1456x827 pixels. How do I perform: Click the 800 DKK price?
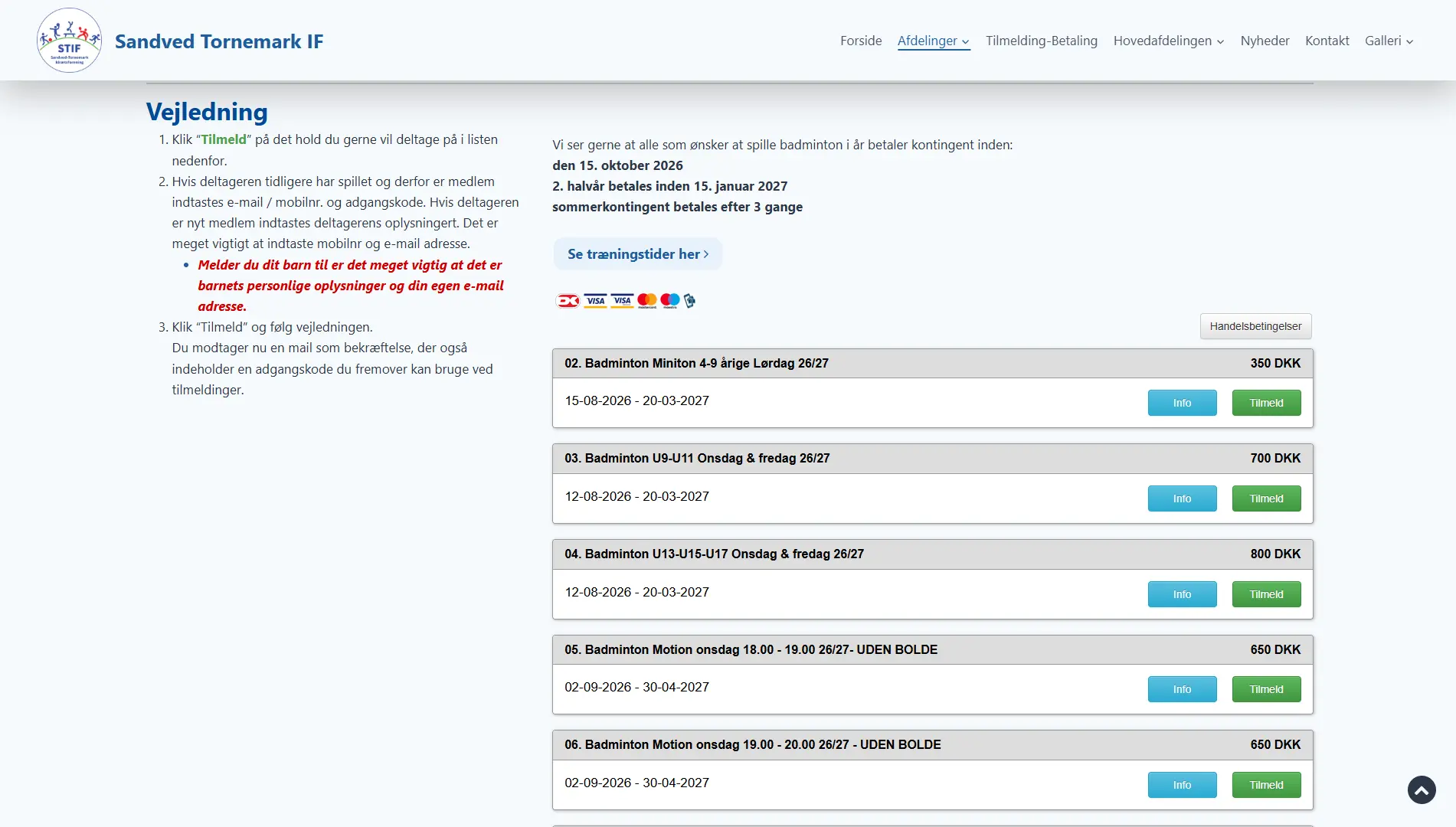(1275, 554)
